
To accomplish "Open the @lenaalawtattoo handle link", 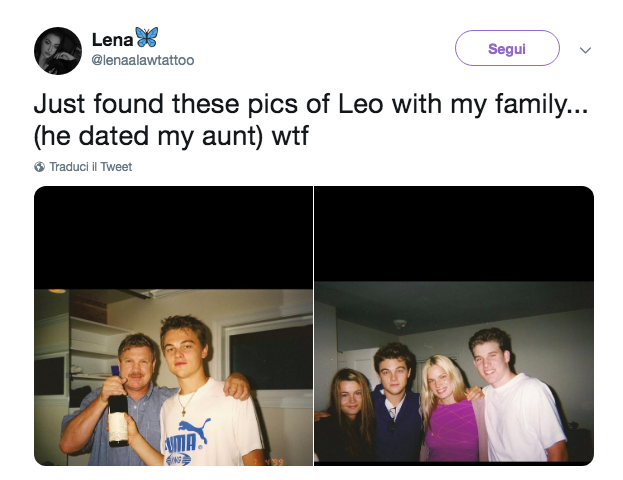I will (143, 60).
